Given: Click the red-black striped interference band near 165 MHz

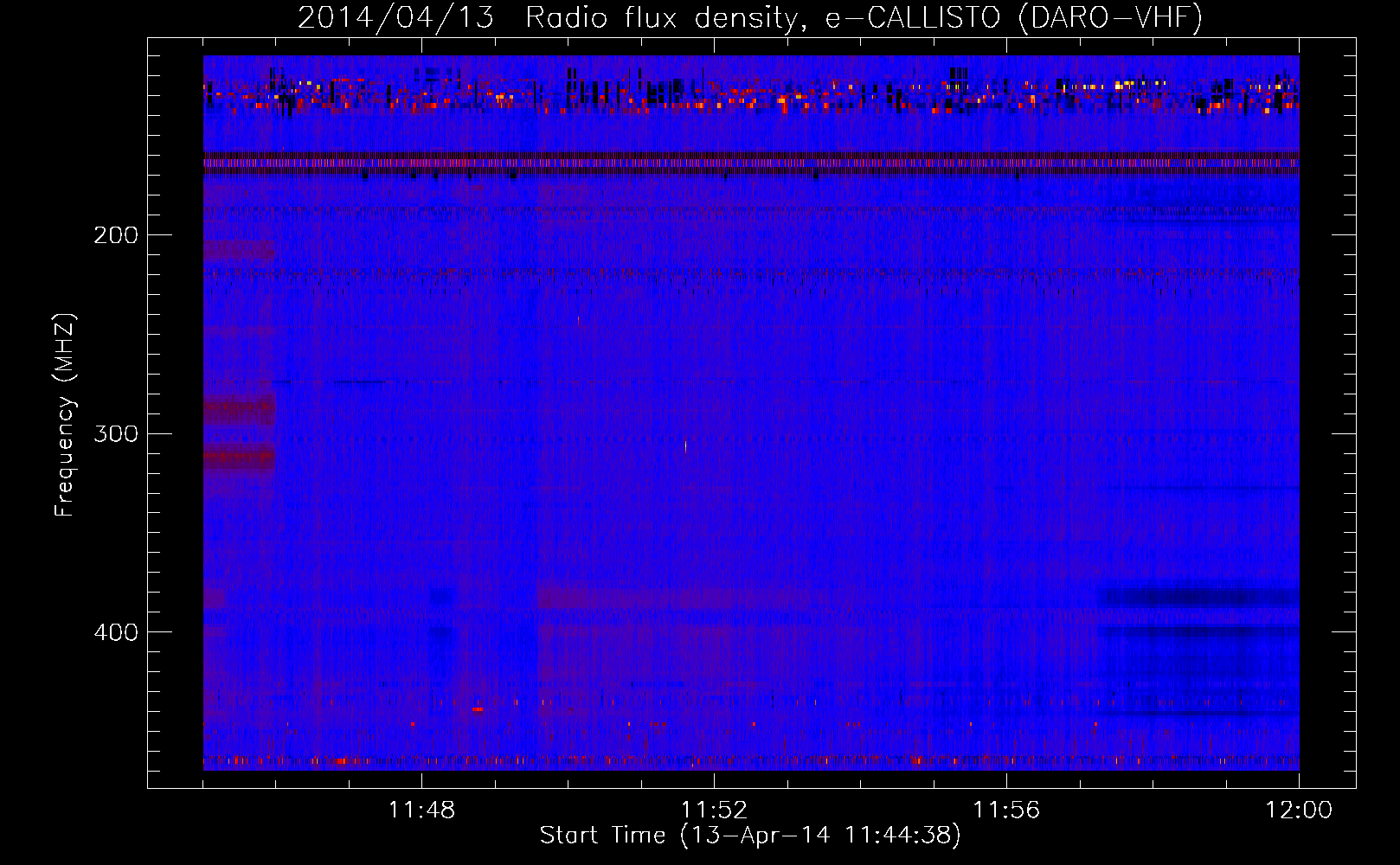Looking at the screenshot, I should click(751, 163).
